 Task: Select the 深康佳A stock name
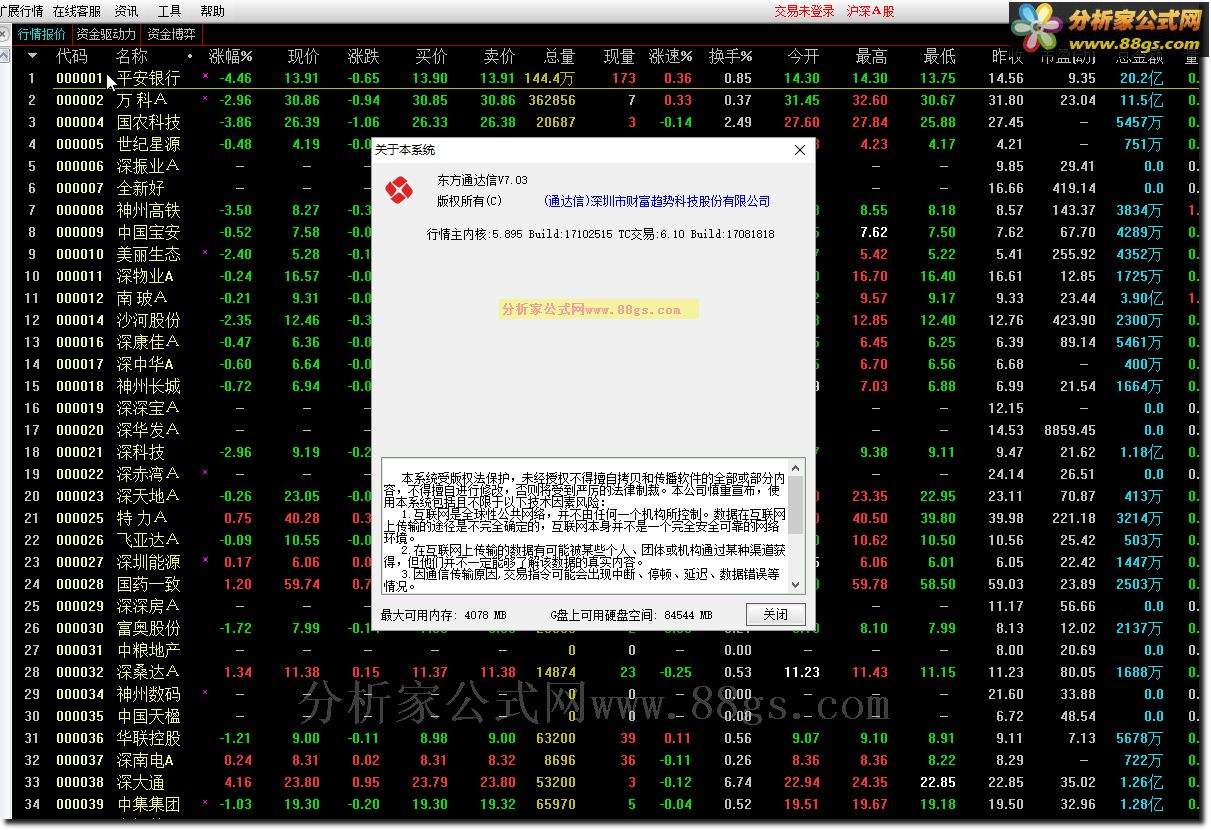[148, 342]
